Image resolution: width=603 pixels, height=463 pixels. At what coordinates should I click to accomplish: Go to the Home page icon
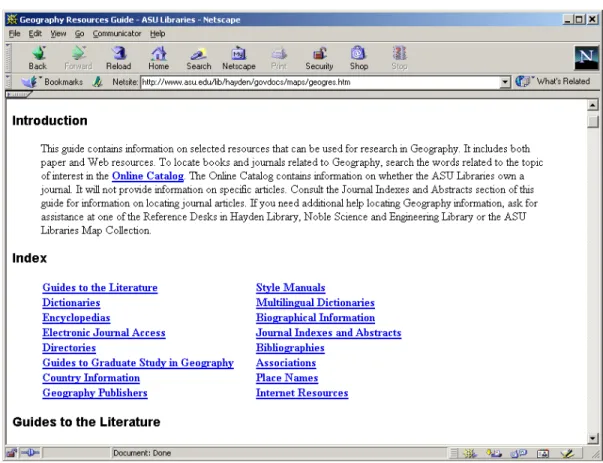159,58
